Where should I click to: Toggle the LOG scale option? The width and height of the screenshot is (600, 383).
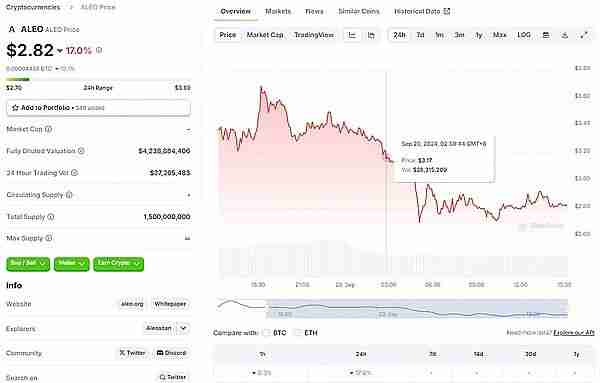(523, 35)
